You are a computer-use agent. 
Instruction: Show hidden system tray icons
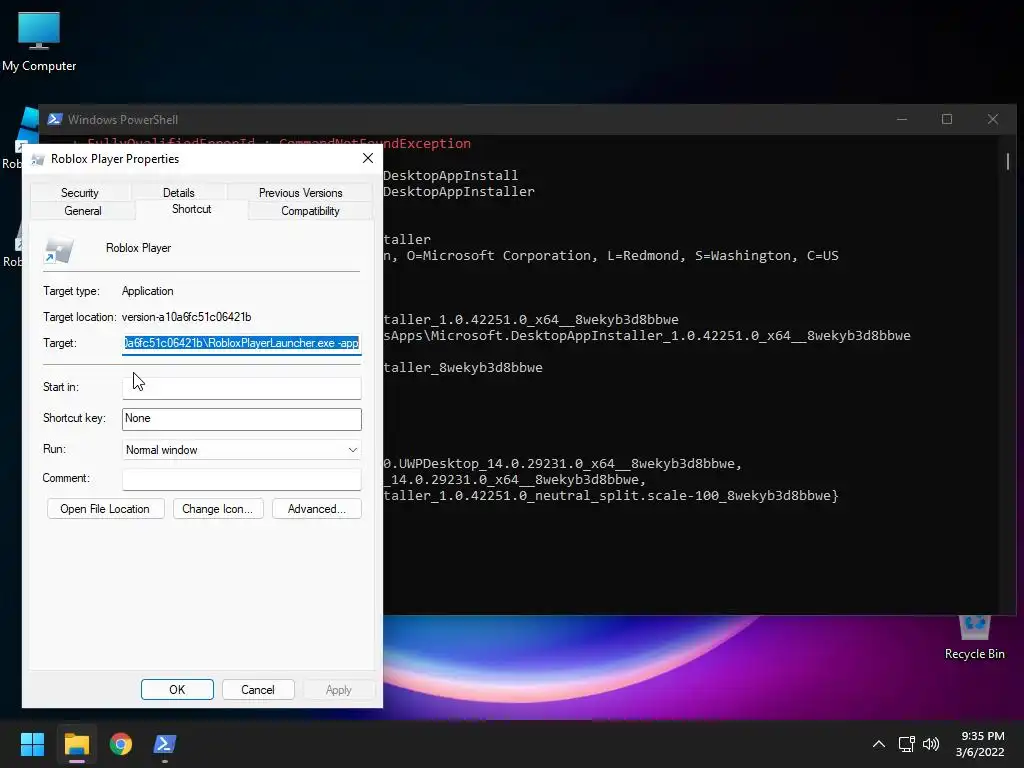[879, 744]
